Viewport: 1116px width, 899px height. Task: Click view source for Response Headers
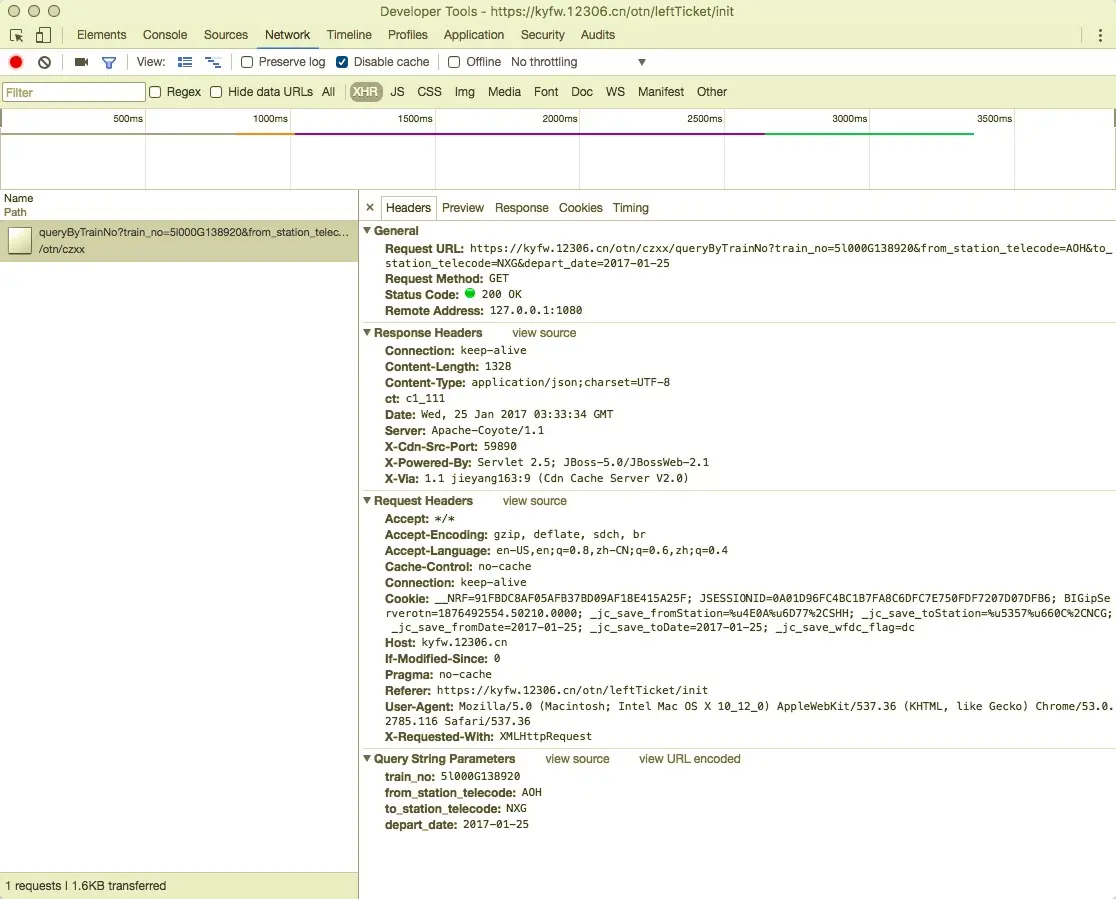544,333
